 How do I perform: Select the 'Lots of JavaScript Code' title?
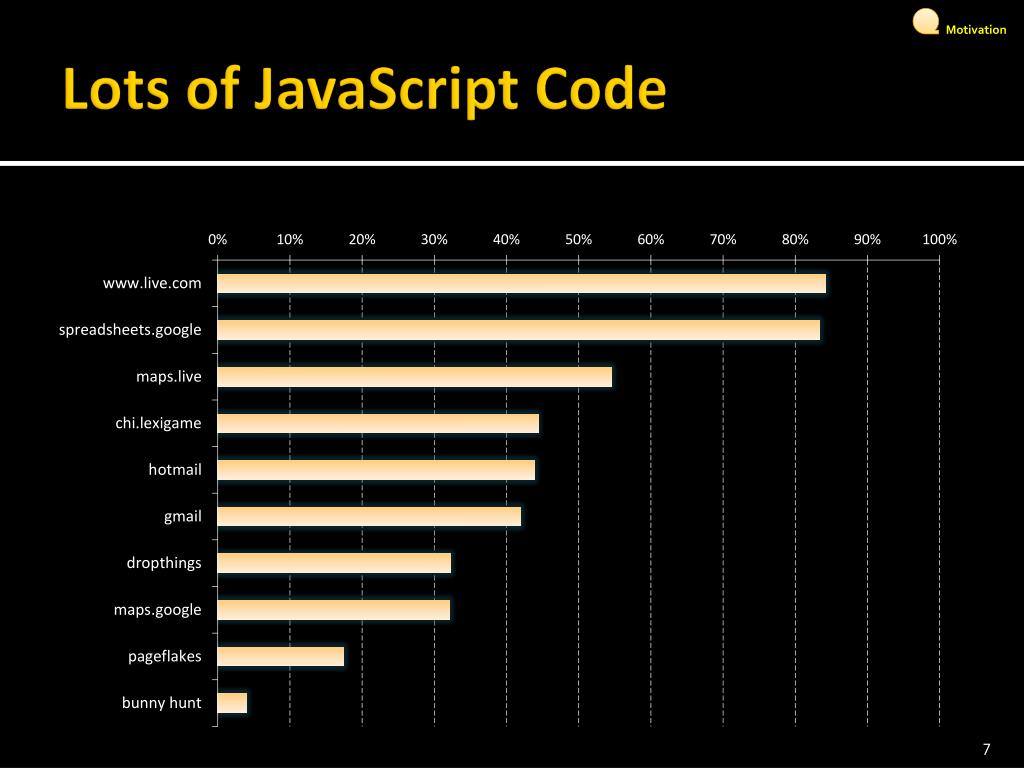click(364, 89)
